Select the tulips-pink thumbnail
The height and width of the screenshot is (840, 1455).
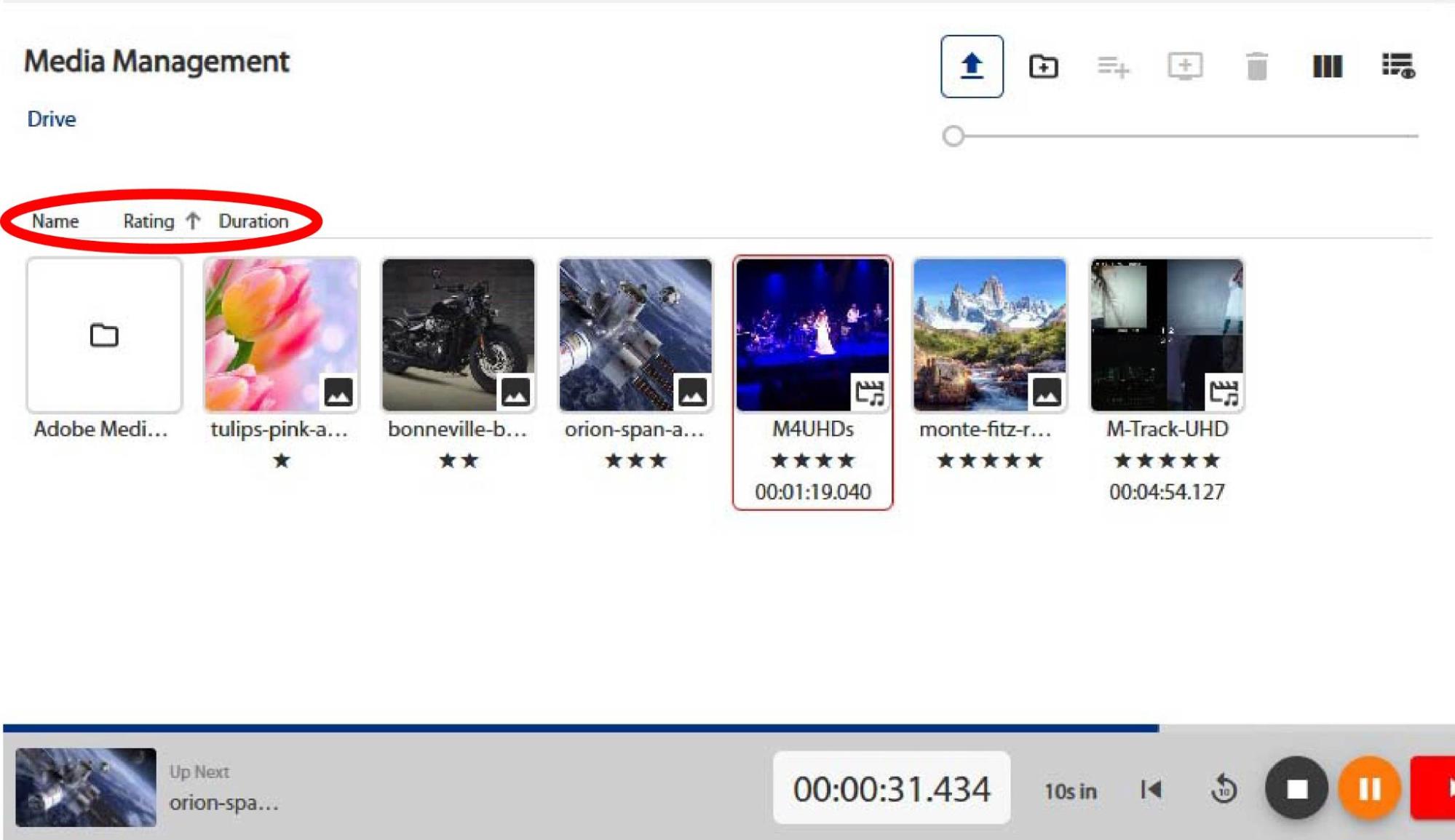click(x=282, y=335)
